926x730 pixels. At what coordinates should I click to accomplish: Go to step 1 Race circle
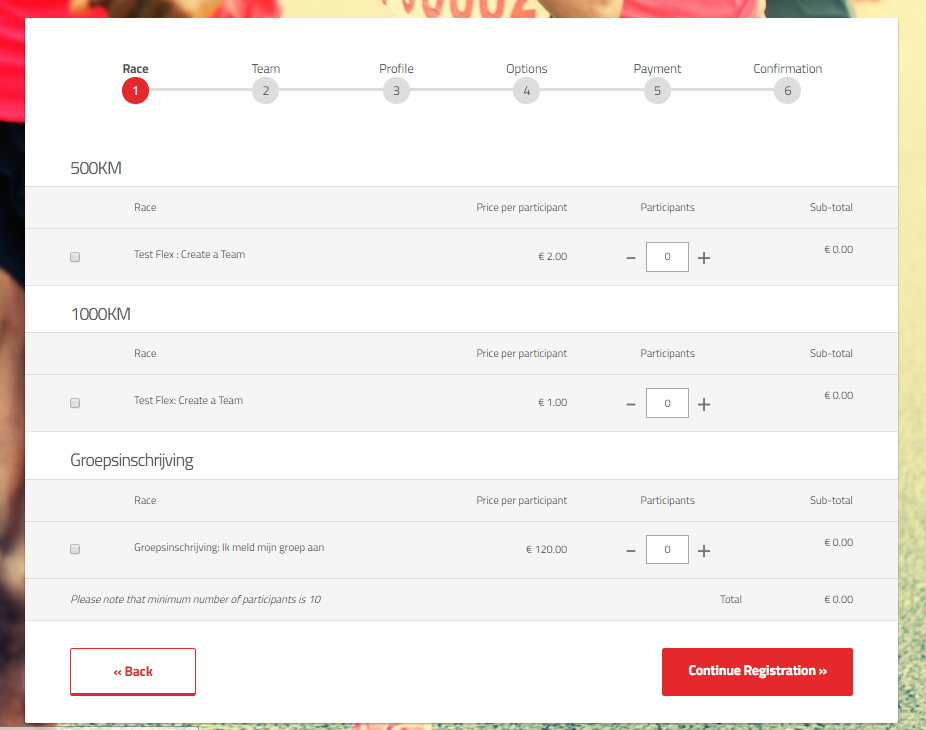pos(135,90)
